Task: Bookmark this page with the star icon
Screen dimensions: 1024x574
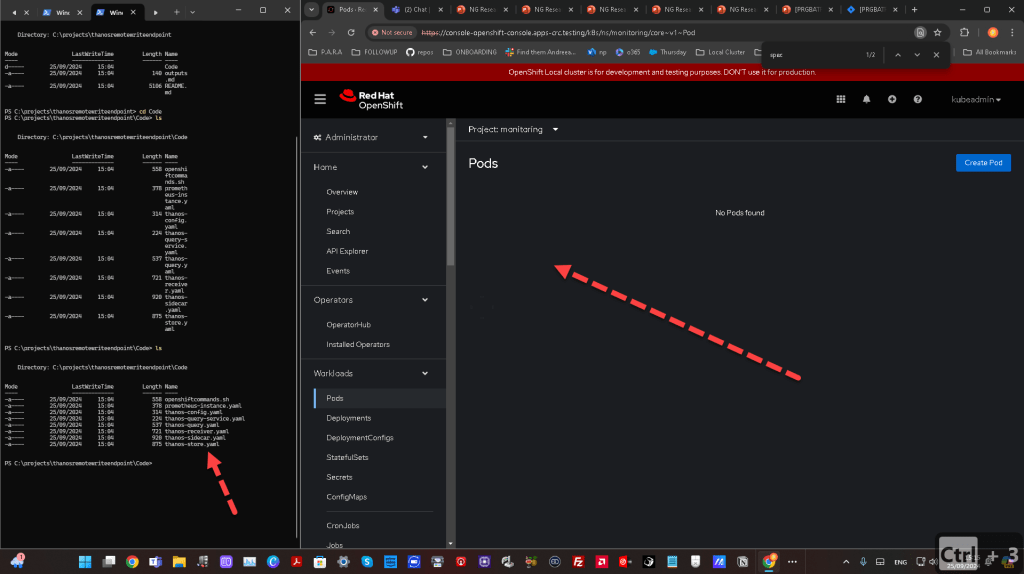Action: coord(937,32)
